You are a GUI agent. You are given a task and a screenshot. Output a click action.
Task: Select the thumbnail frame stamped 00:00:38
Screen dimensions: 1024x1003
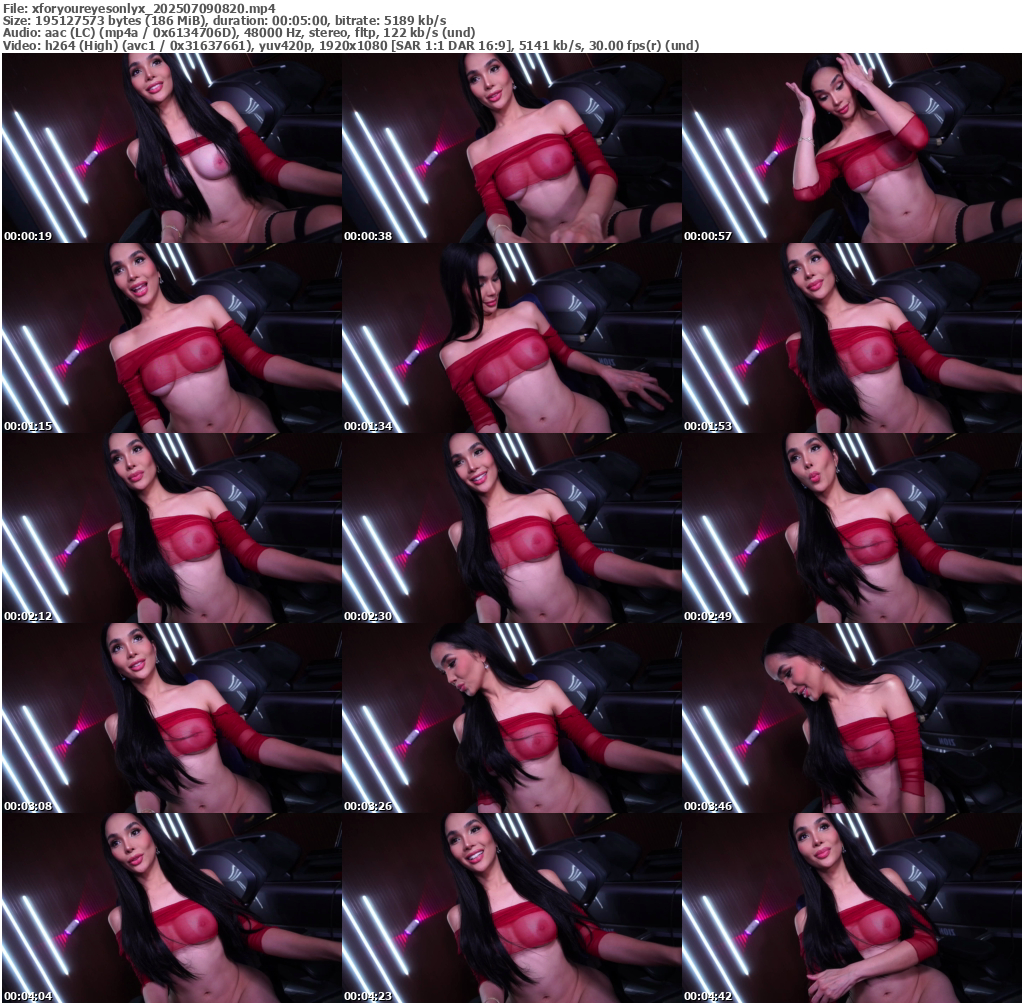(511, 148)
